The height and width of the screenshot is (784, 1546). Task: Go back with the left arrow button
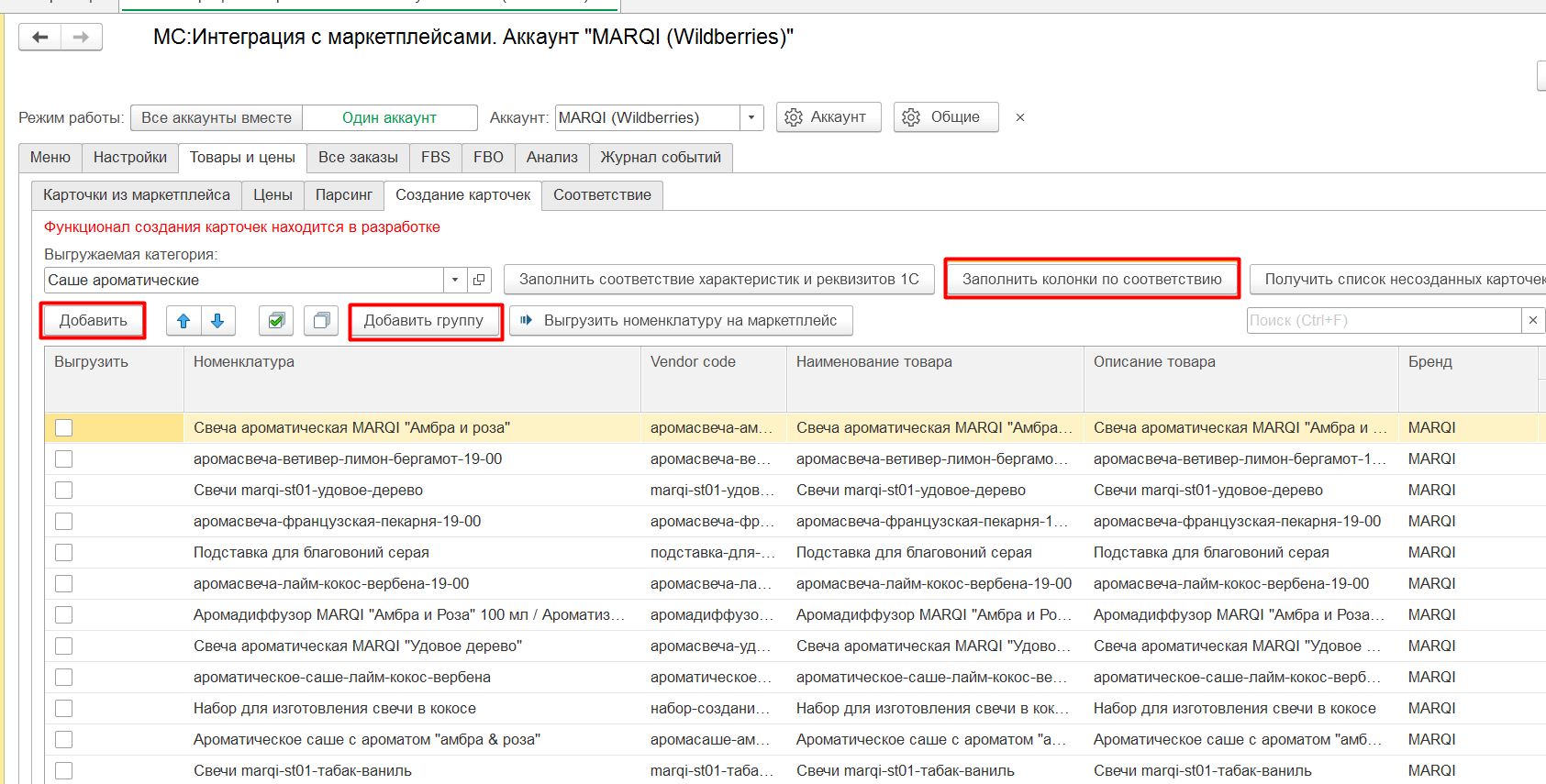click(39, 37)
